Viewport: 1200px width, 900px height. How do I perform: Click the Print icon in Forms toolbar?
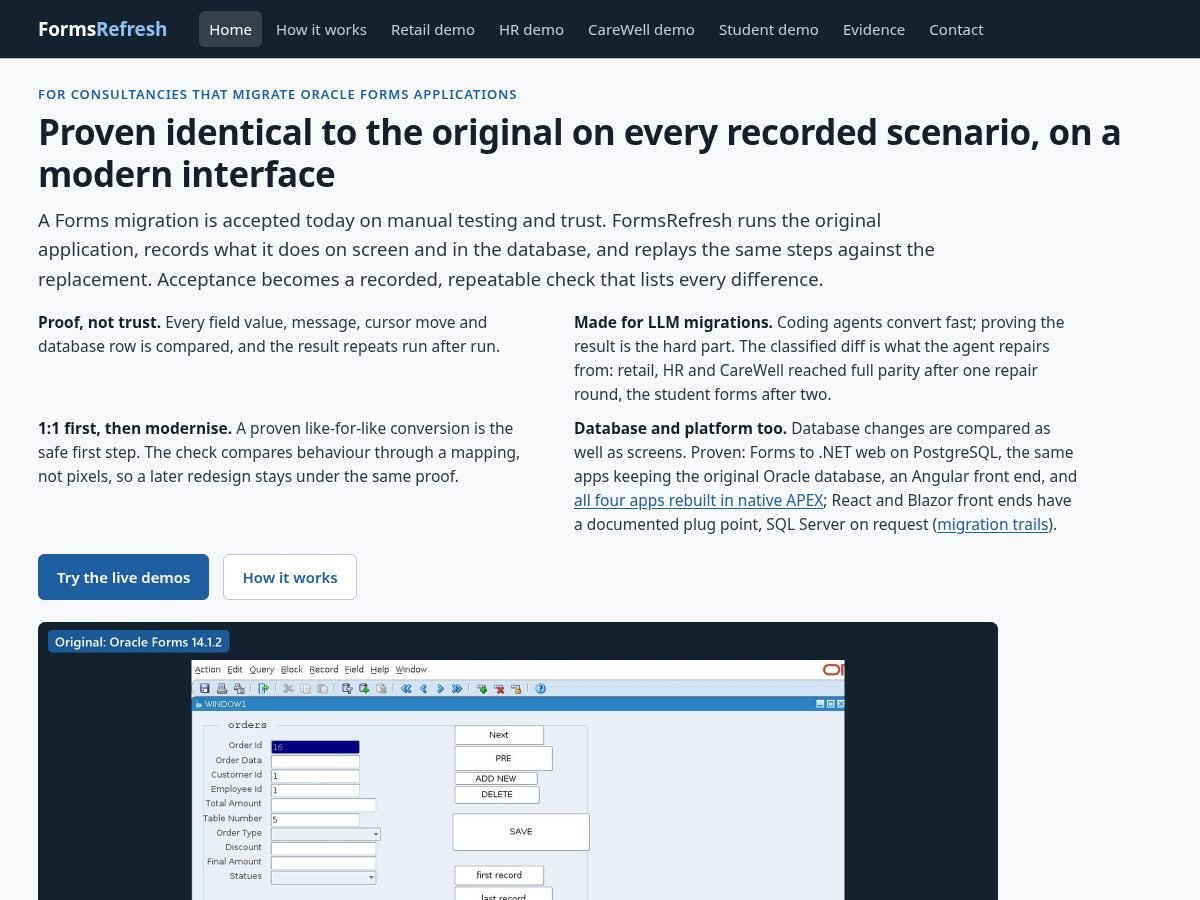222,688
